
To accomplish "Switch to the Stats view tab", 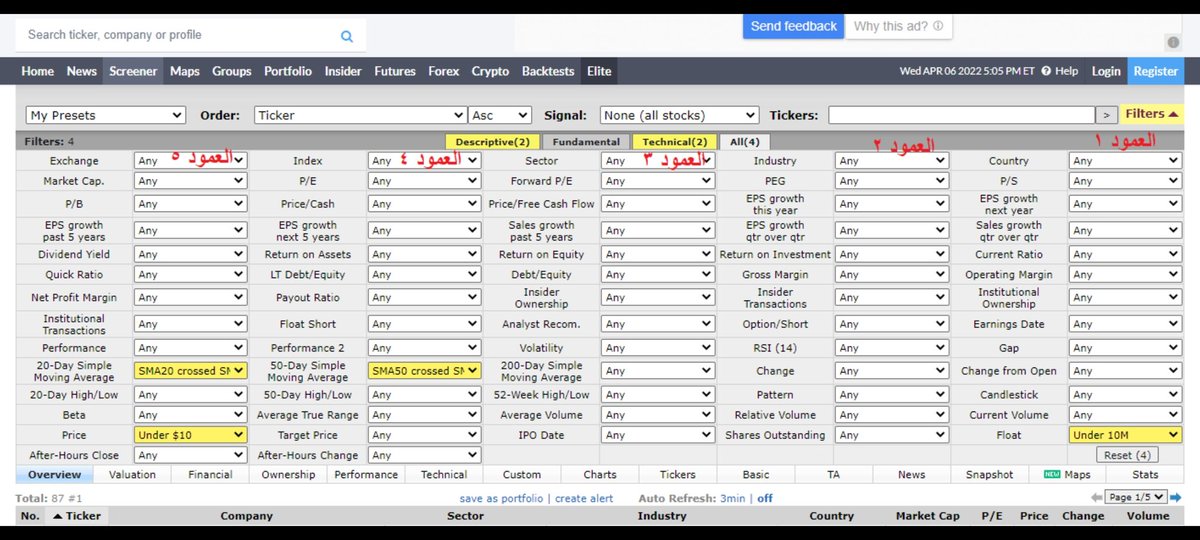I will (1146, 475).
